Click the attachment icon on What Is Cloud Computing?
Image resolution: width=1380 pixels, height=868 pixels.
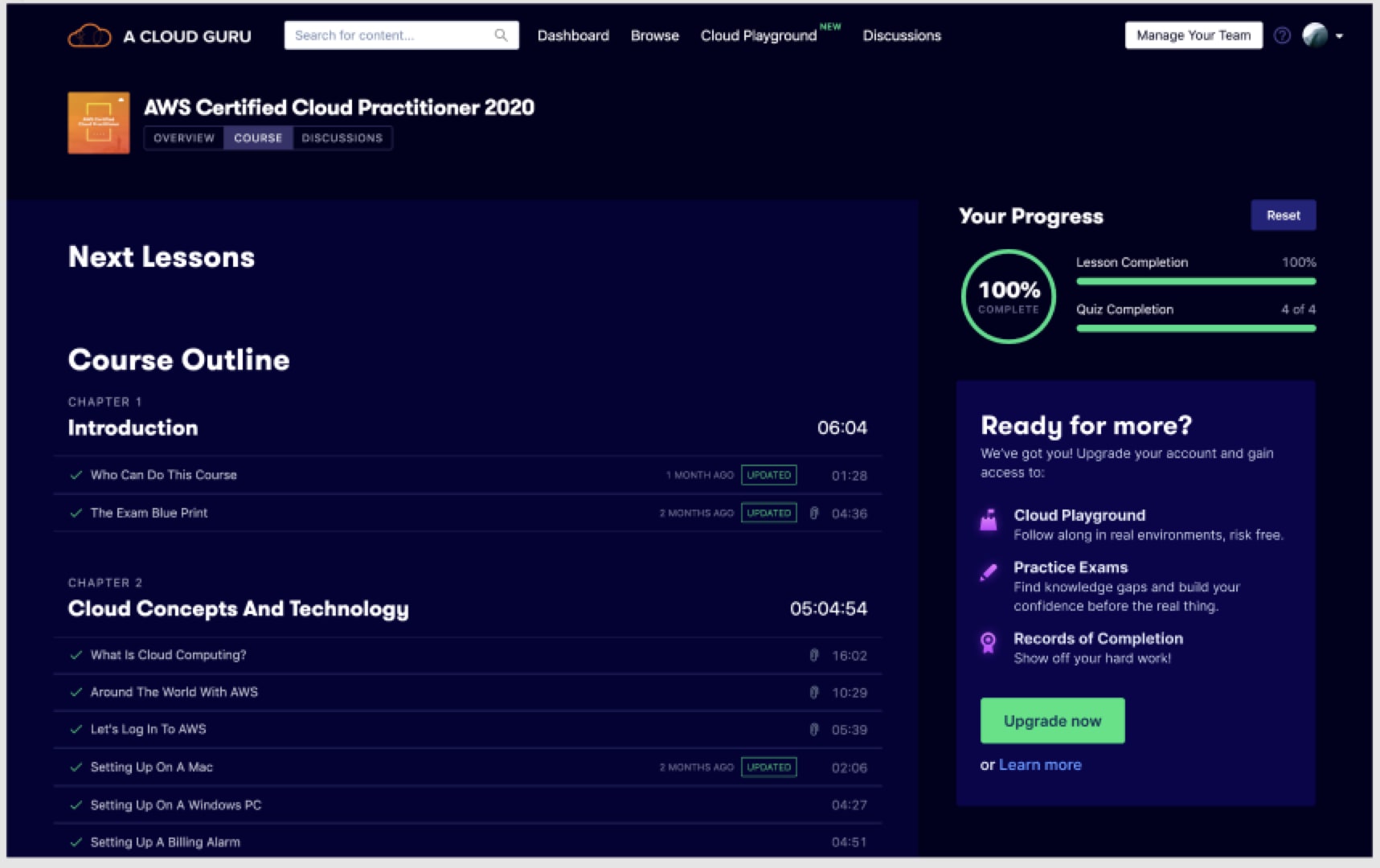pos(814,655)
